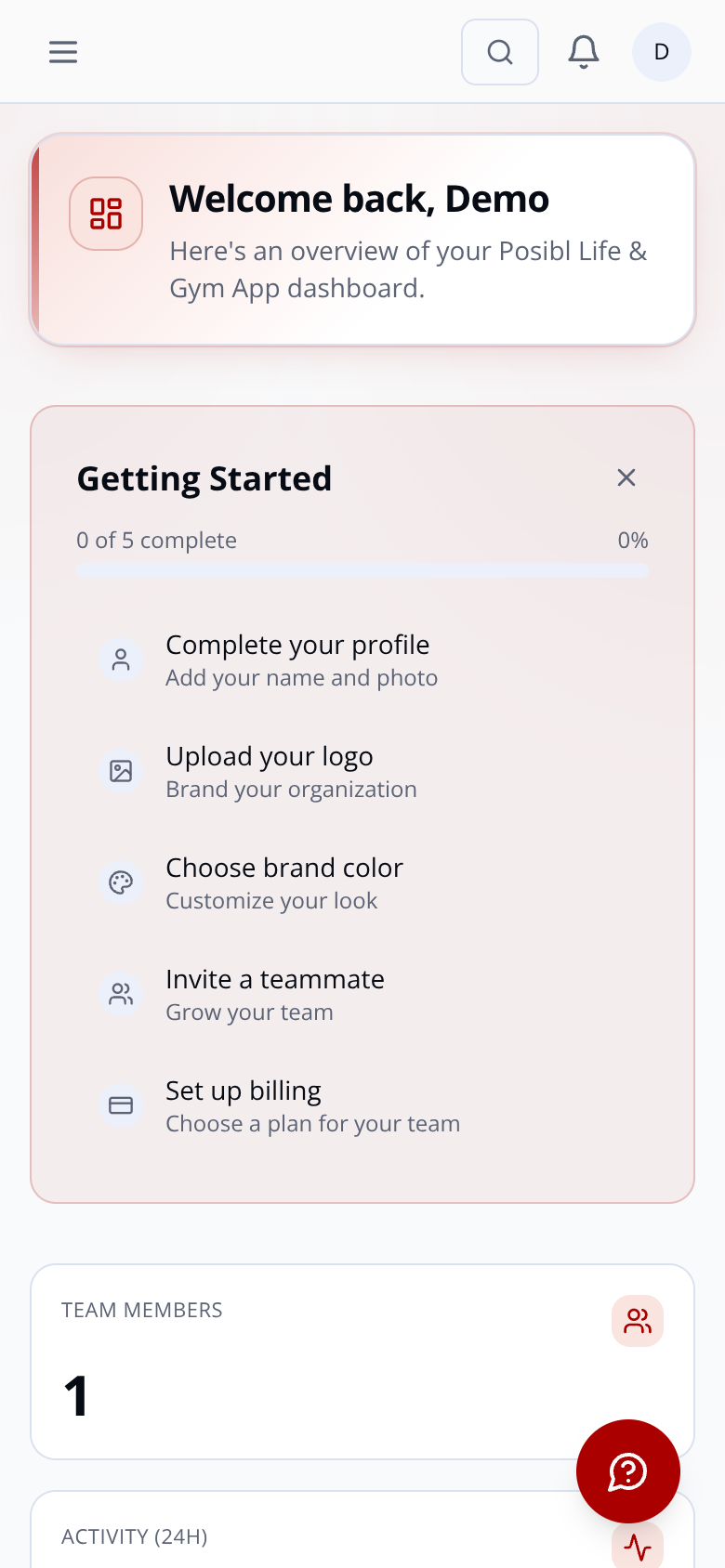Click the dashboard grid icon in welcome card
725x1568 pixels.
[x=106, y=214]
